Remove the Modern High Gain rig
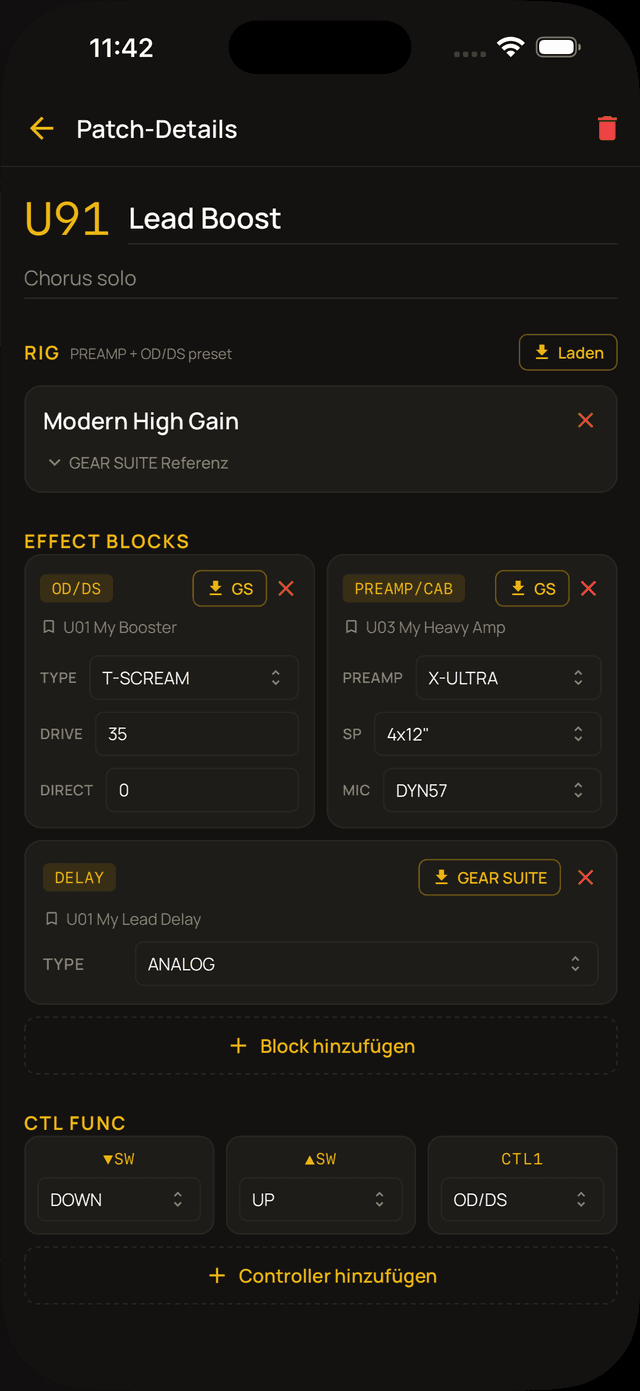This screenshot has height=1391, width=640. tap(585, 420)
